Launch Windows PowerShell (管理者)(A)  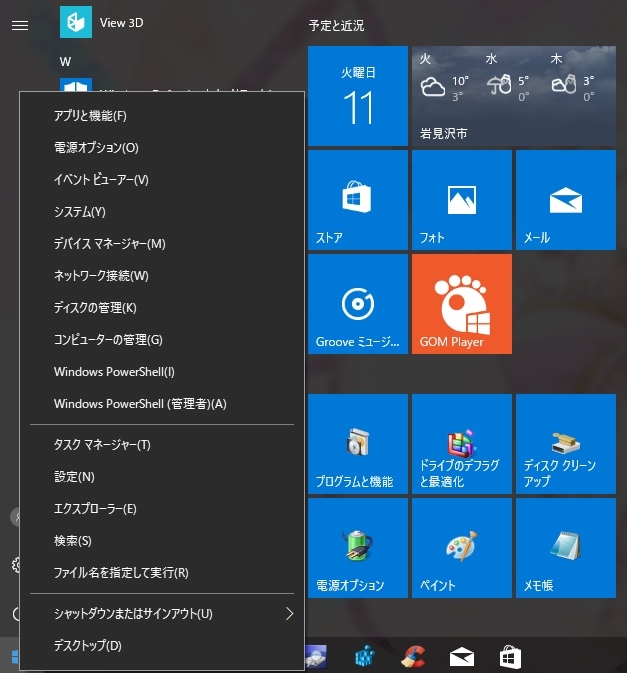coord(162,404)
